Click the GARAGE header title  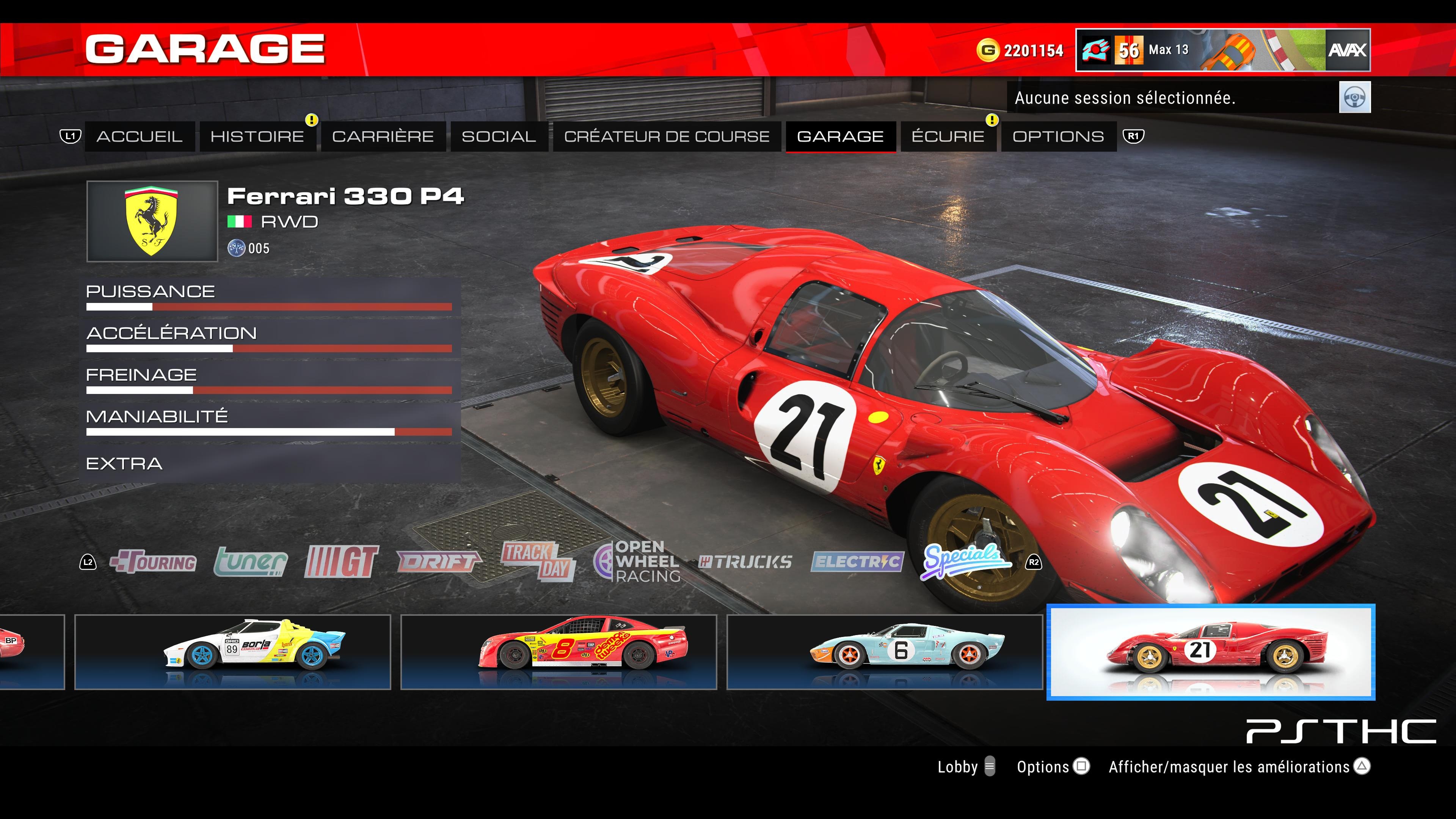point(205,49)
